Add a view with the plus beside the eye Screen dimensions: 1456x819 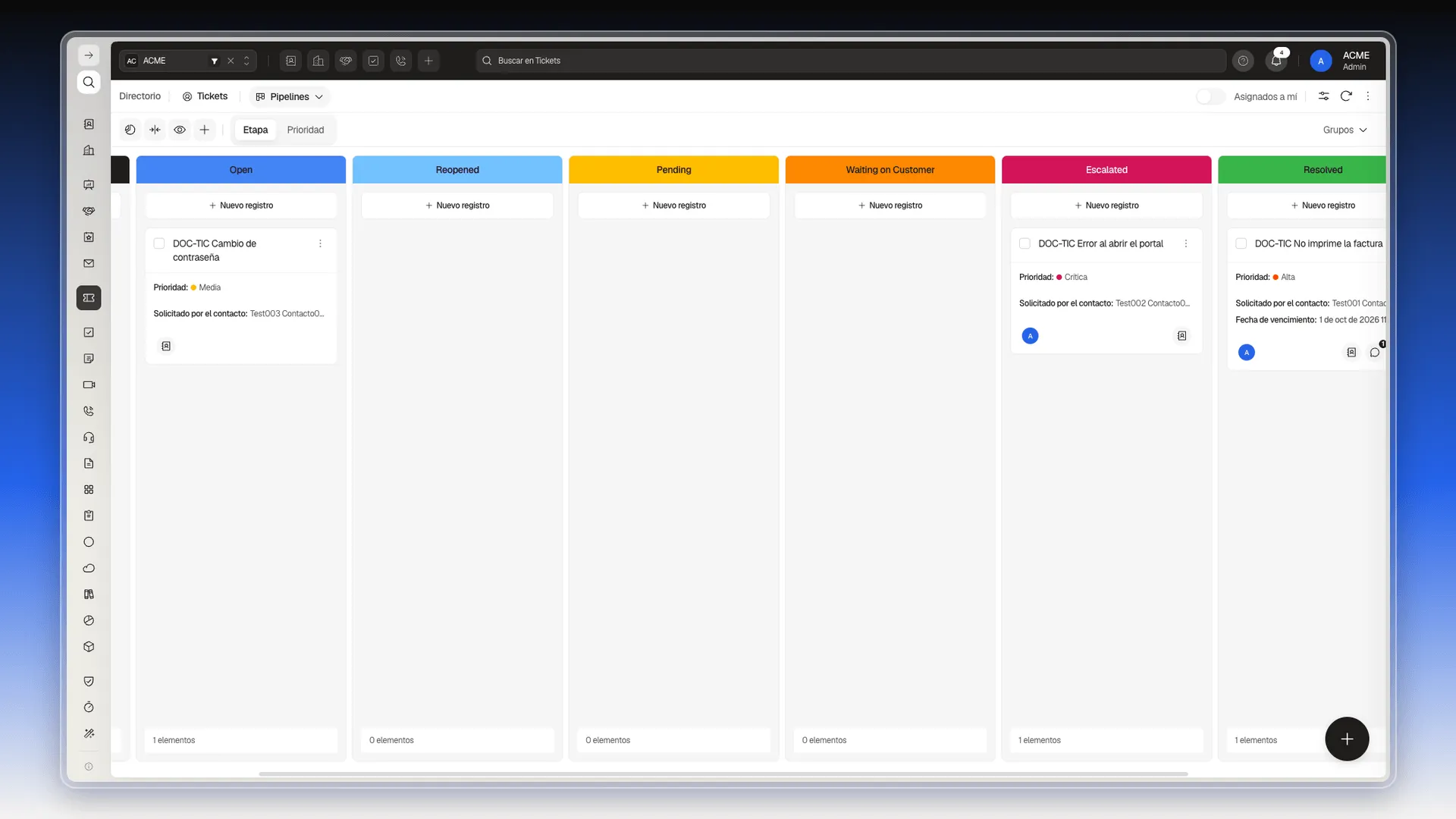tap(205, 130)
